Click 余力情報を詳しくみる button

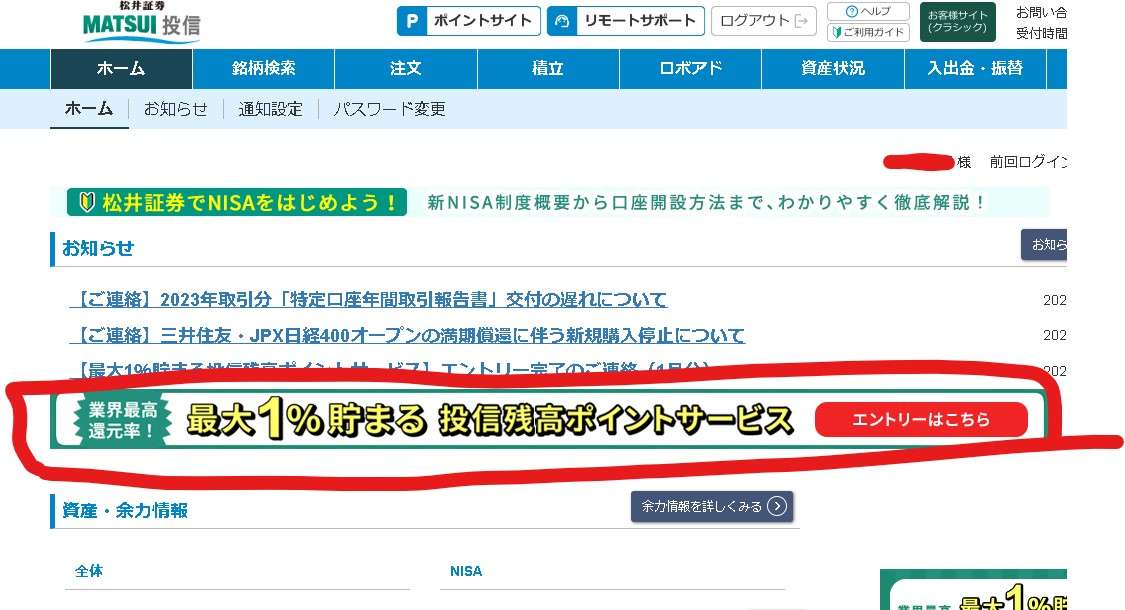712,506
